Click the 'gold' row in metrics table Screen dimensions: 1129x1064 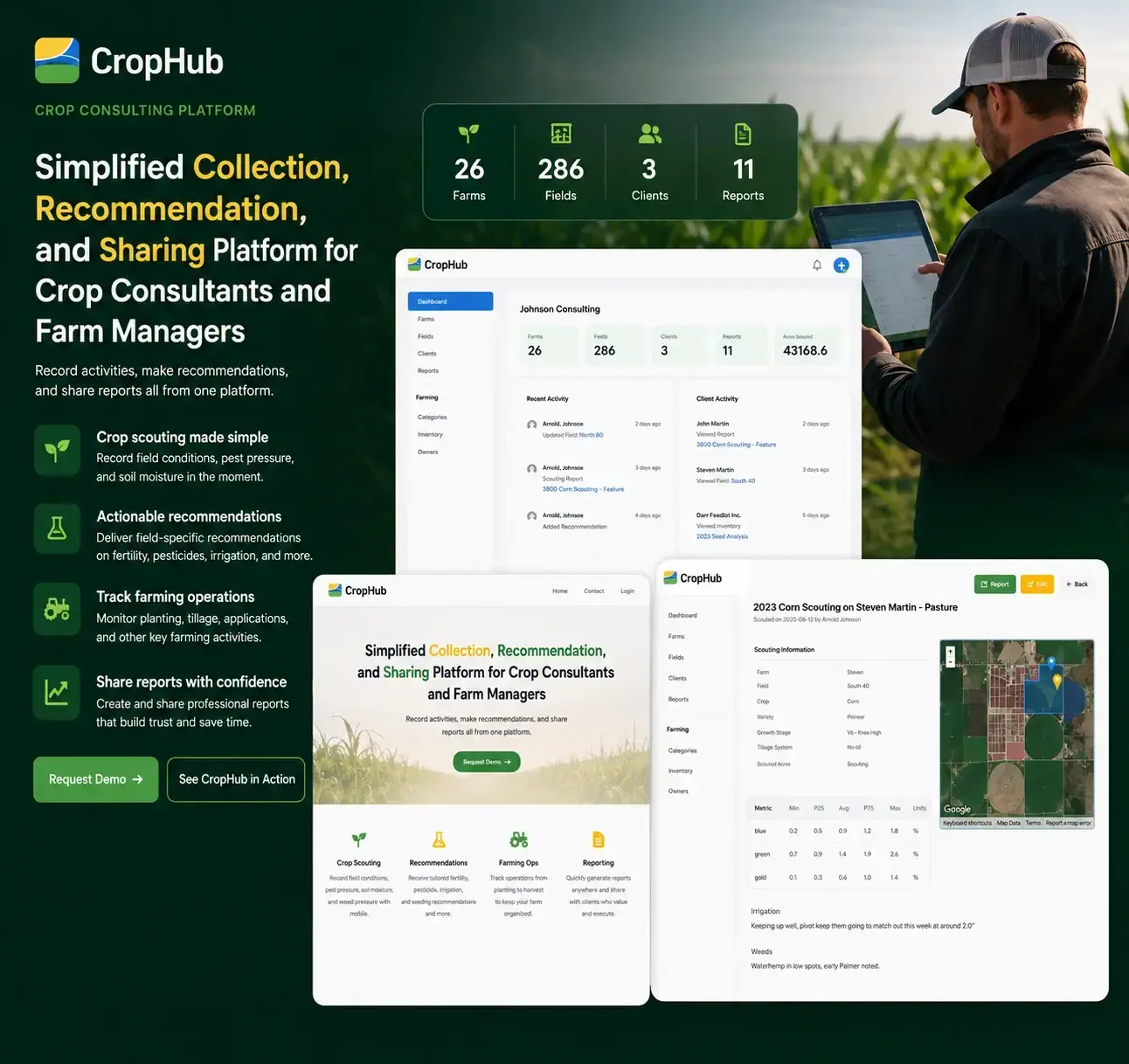click(x=840, y=878)
